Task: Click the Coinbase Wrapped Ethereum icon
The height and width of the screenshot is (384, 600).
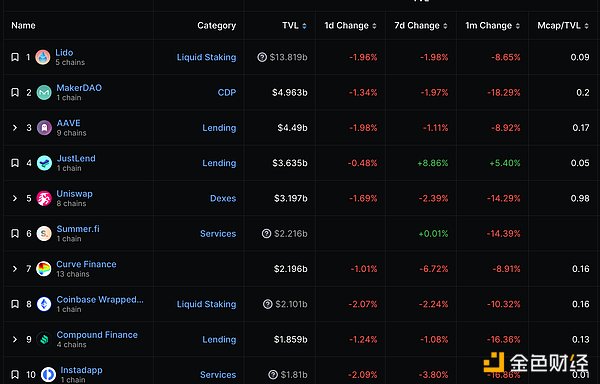Action: [x=44, y=304]
